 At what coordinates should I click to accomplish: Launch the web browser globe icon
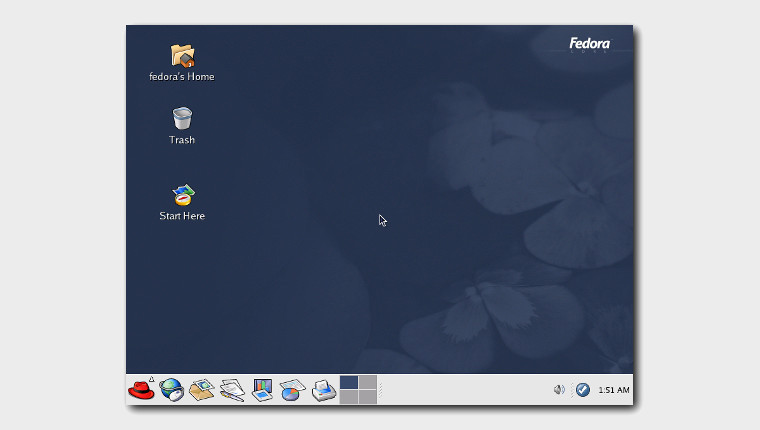172,390
